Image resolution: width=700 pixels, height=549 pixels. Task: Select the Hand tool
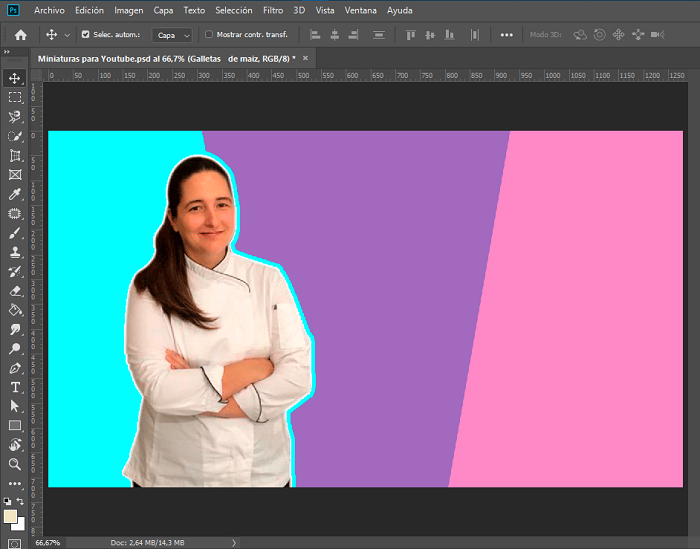coord(14,445)
